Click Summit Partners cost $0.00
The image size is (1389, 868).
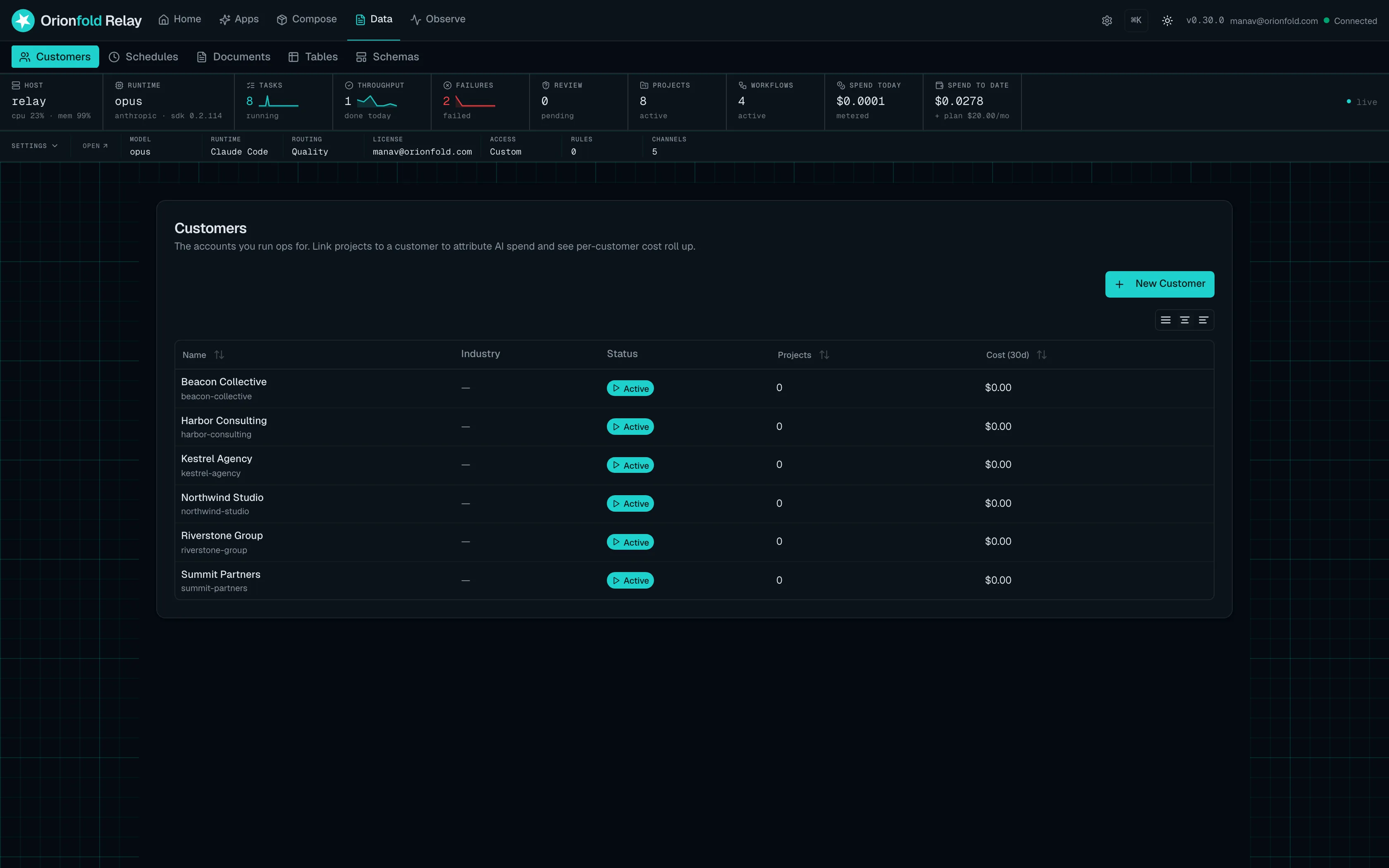point(998,580)
